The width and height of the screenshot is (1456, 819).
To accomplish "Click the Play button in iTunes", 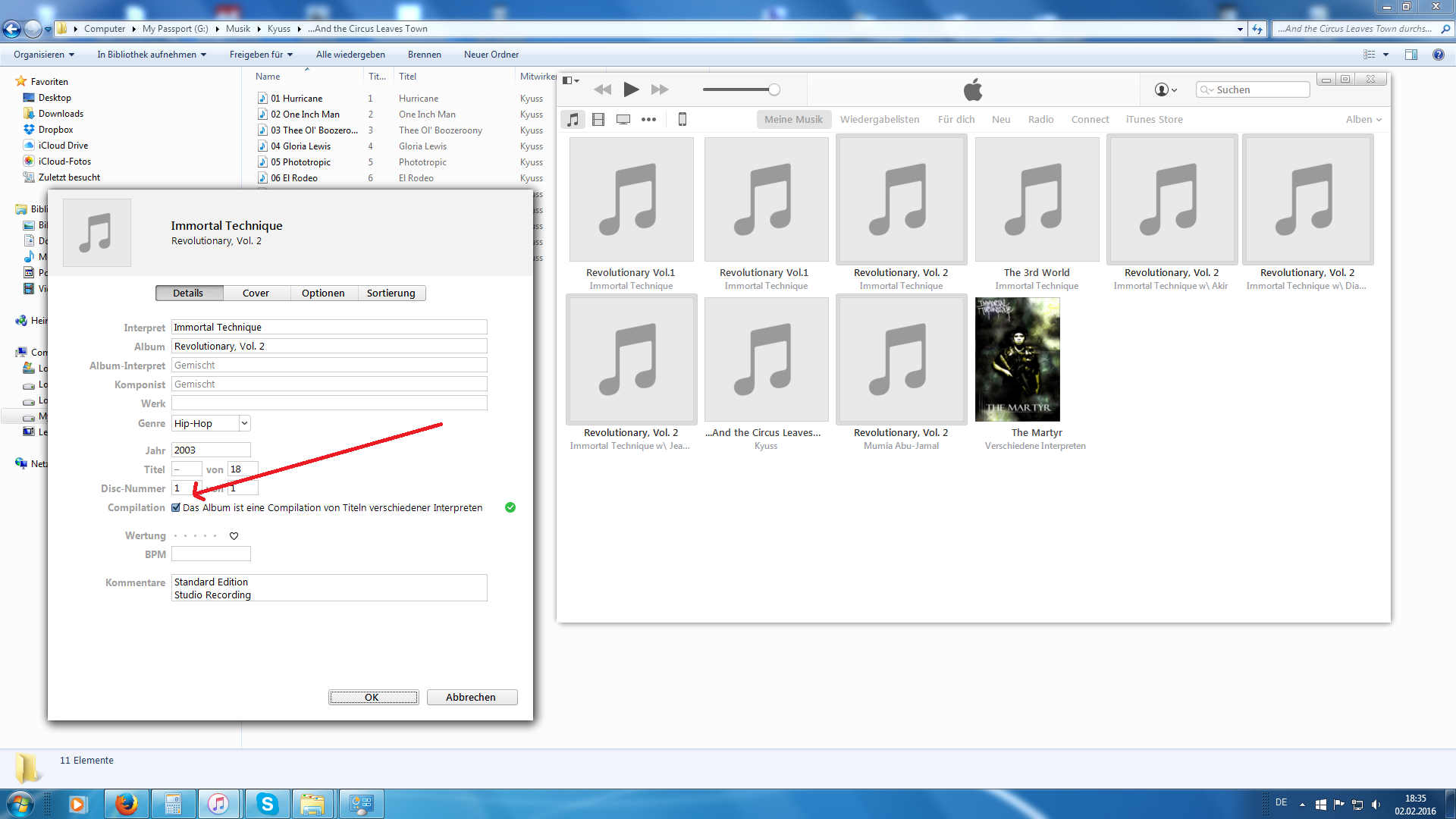I will [x=630, y=89].
